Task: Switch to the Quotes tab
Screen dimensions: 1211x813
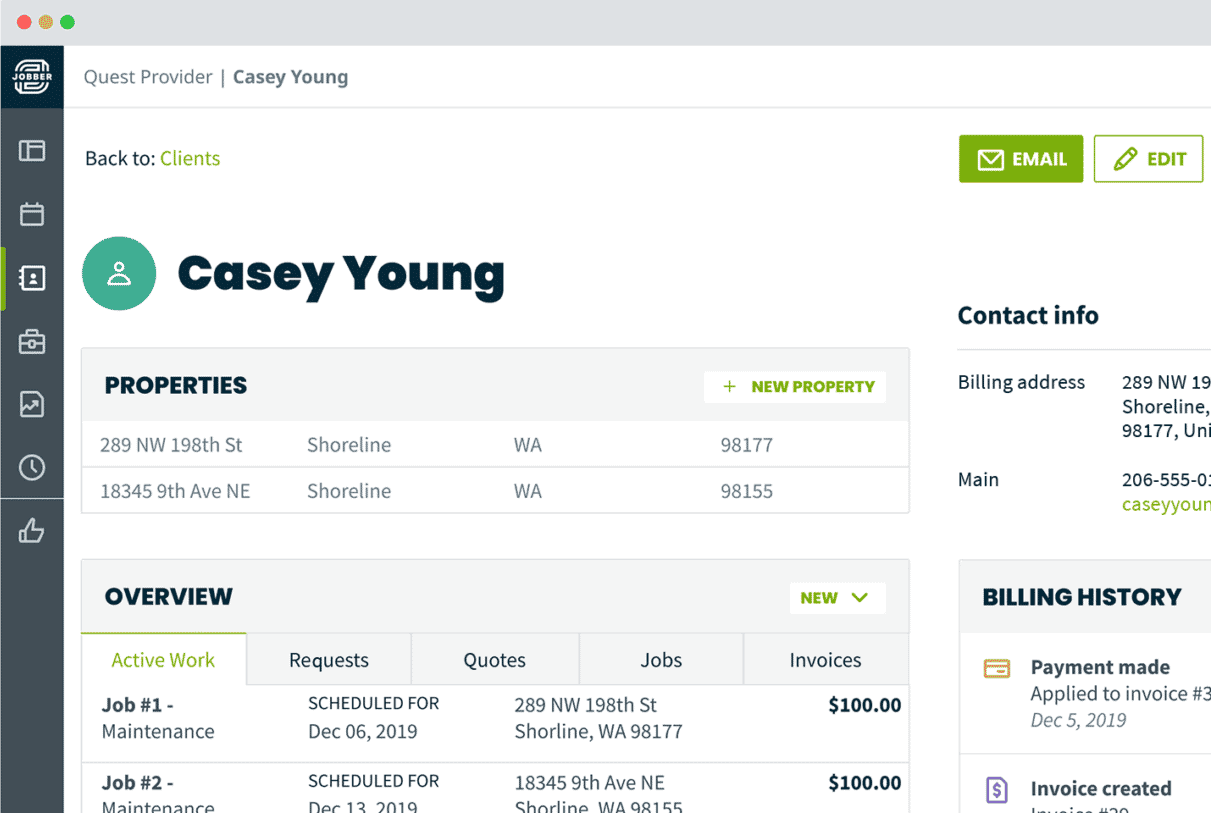Action: coord(494,660)
